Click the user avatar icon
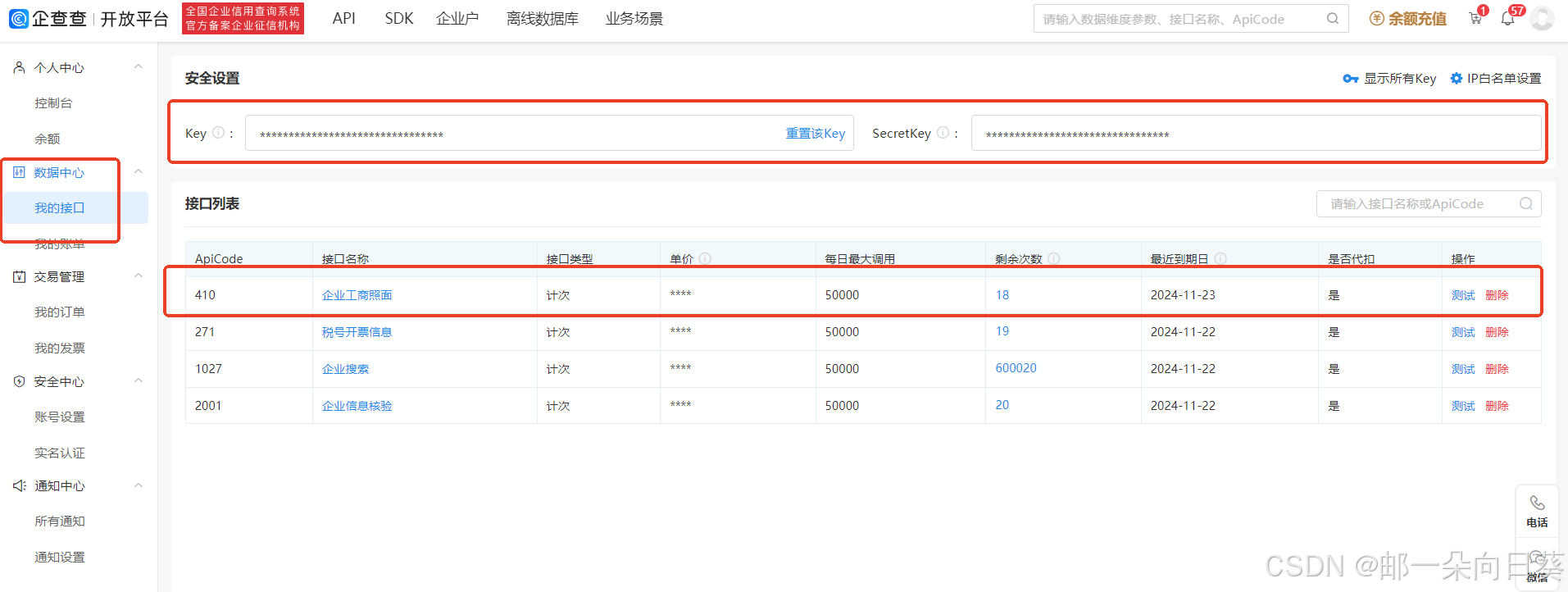This screenshot has width=1568, height=592. 1542,19
